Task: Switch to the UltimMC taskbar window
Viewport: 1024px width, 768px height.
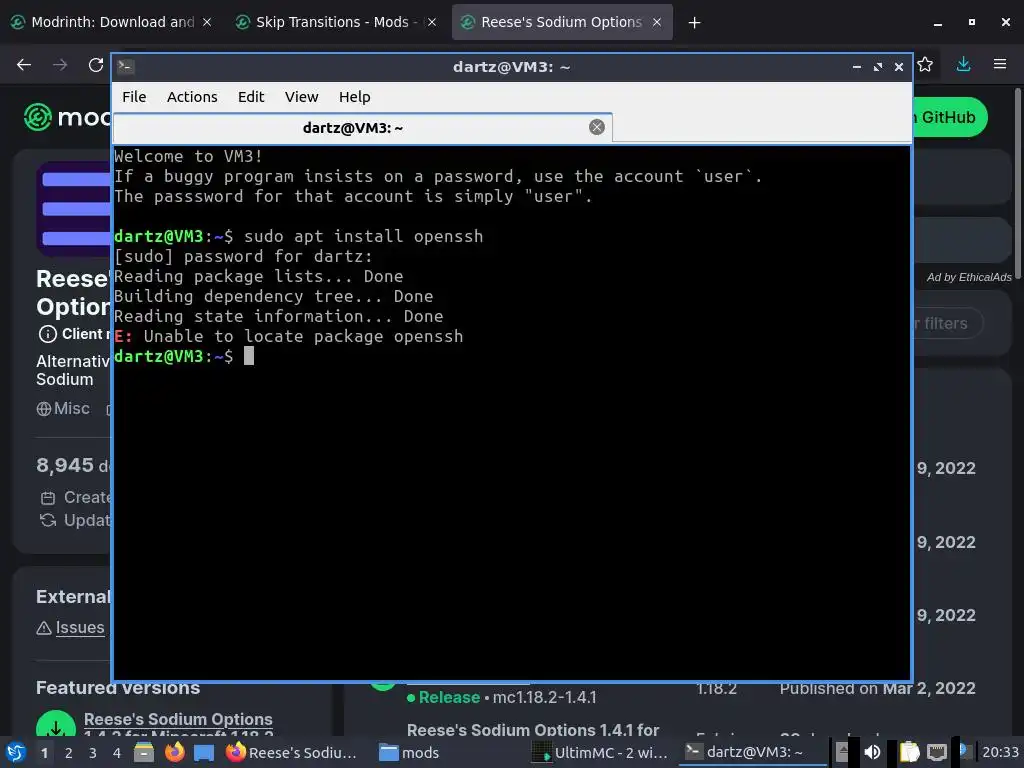Action: tap(599, 752)
